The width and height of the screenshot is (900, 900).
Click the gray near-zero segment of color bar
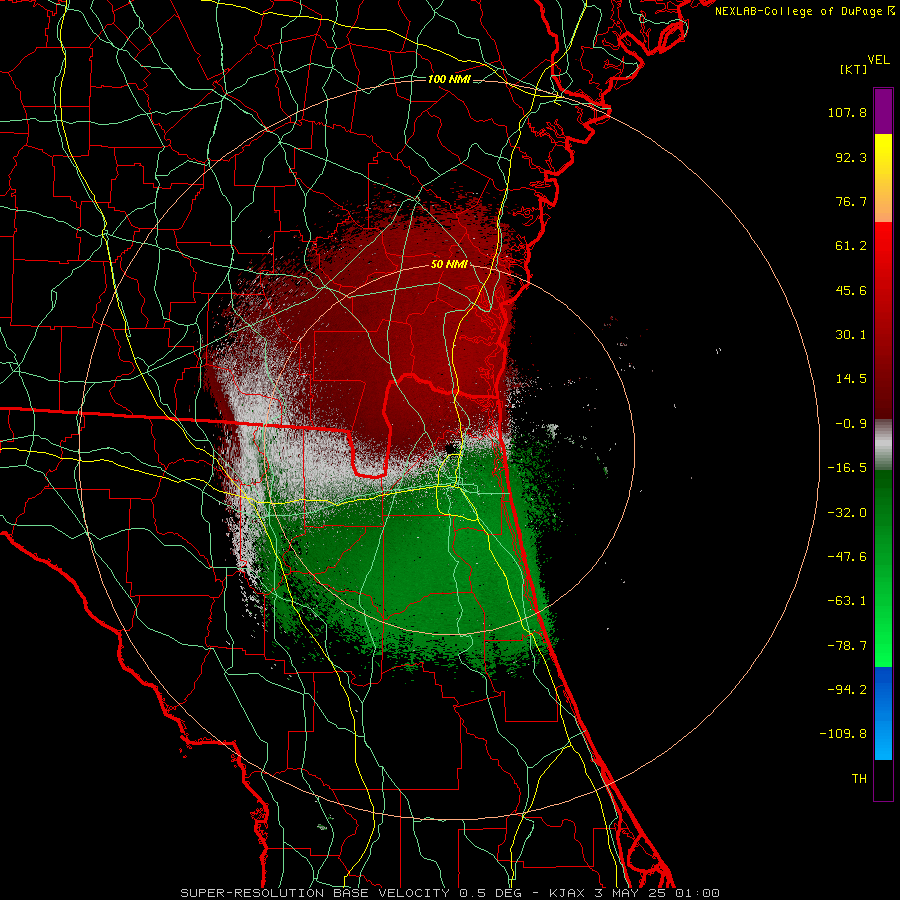pos(883,445)
